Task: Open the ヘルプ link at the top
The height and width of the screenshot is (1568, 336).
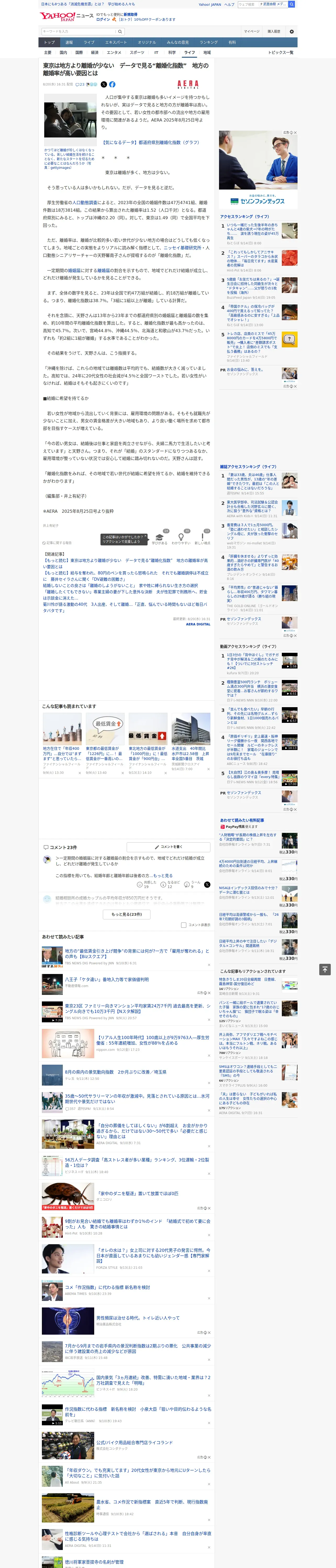Action: (x=229, y=4)
